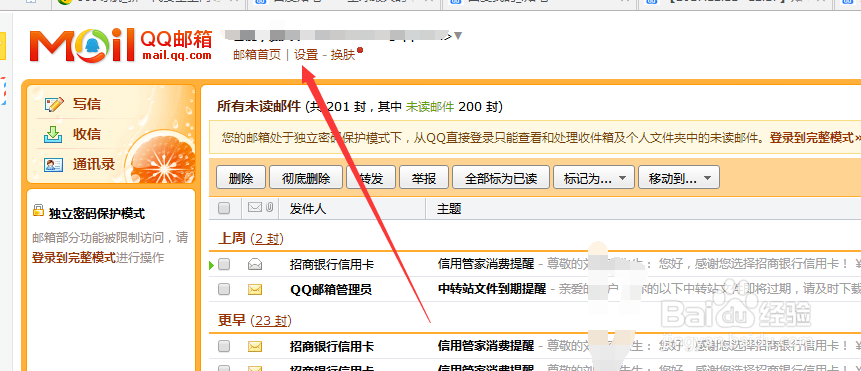Open 通讯录 contacts
Screen dimensions: 861x371
(x=94, y=165)
